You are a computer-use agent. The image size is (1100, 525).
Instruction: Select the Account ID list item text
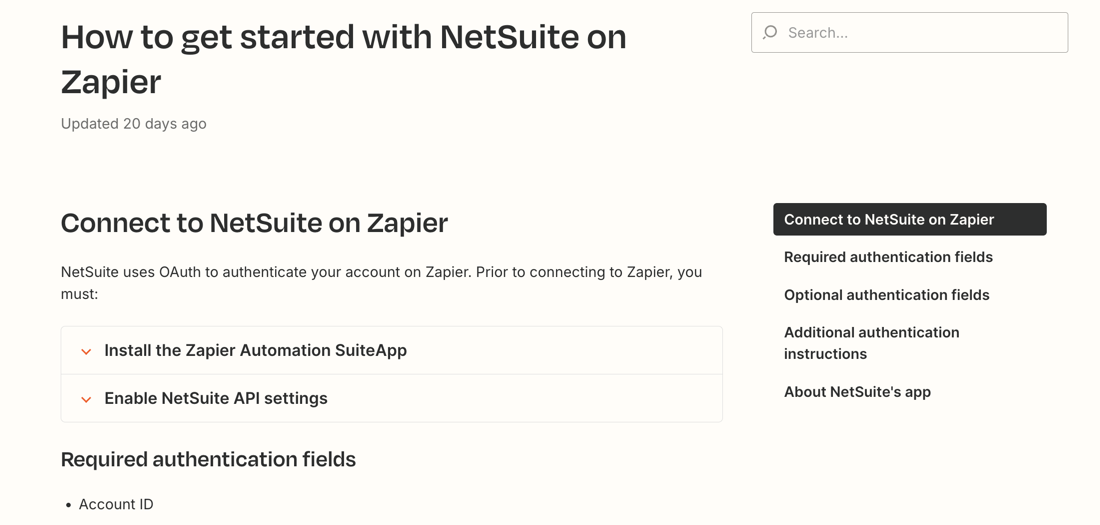point(116,505)
